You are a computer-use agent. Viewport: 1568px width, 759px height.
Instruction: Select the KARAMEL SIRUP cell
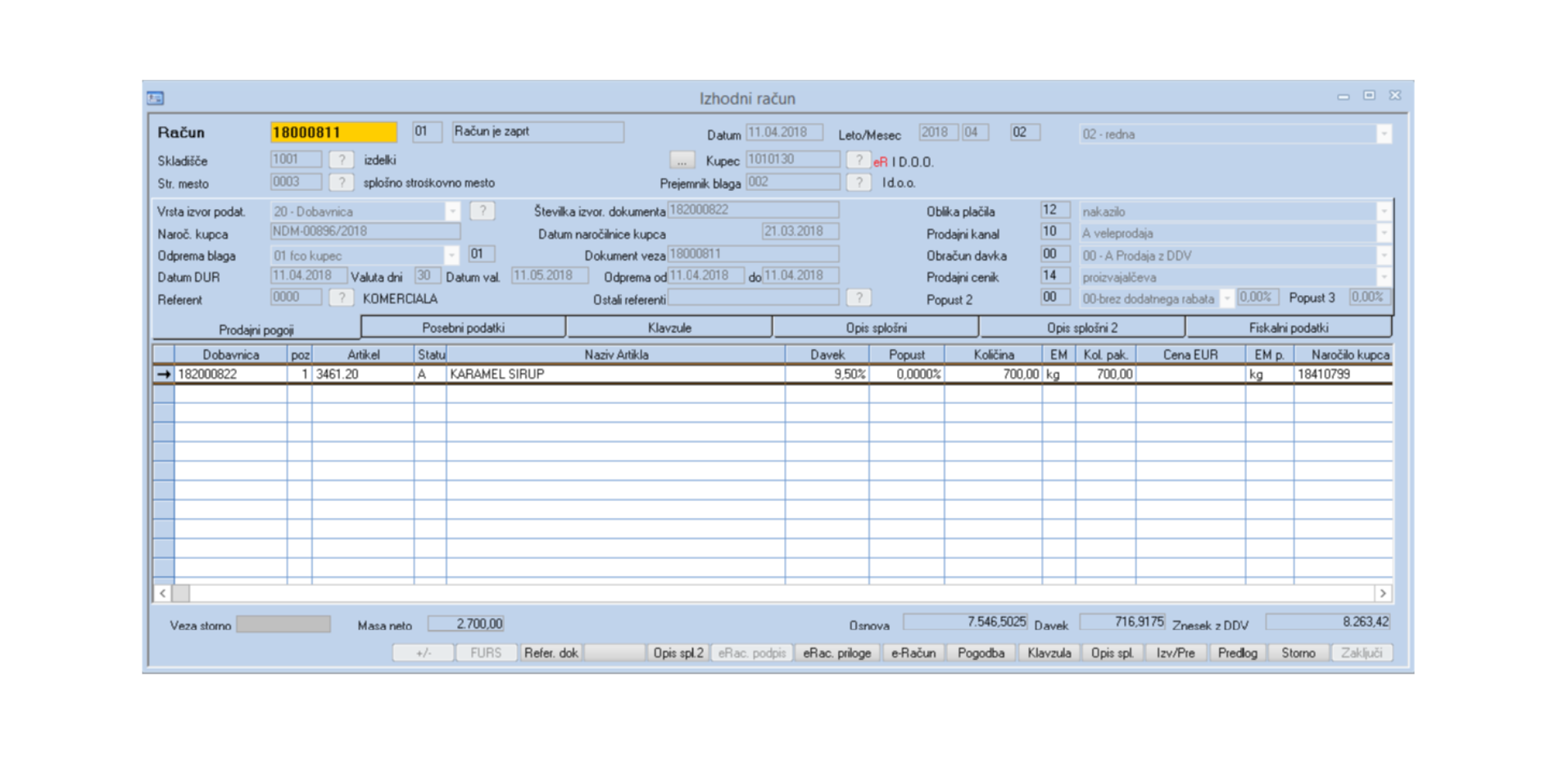click(x=616, y=374)
